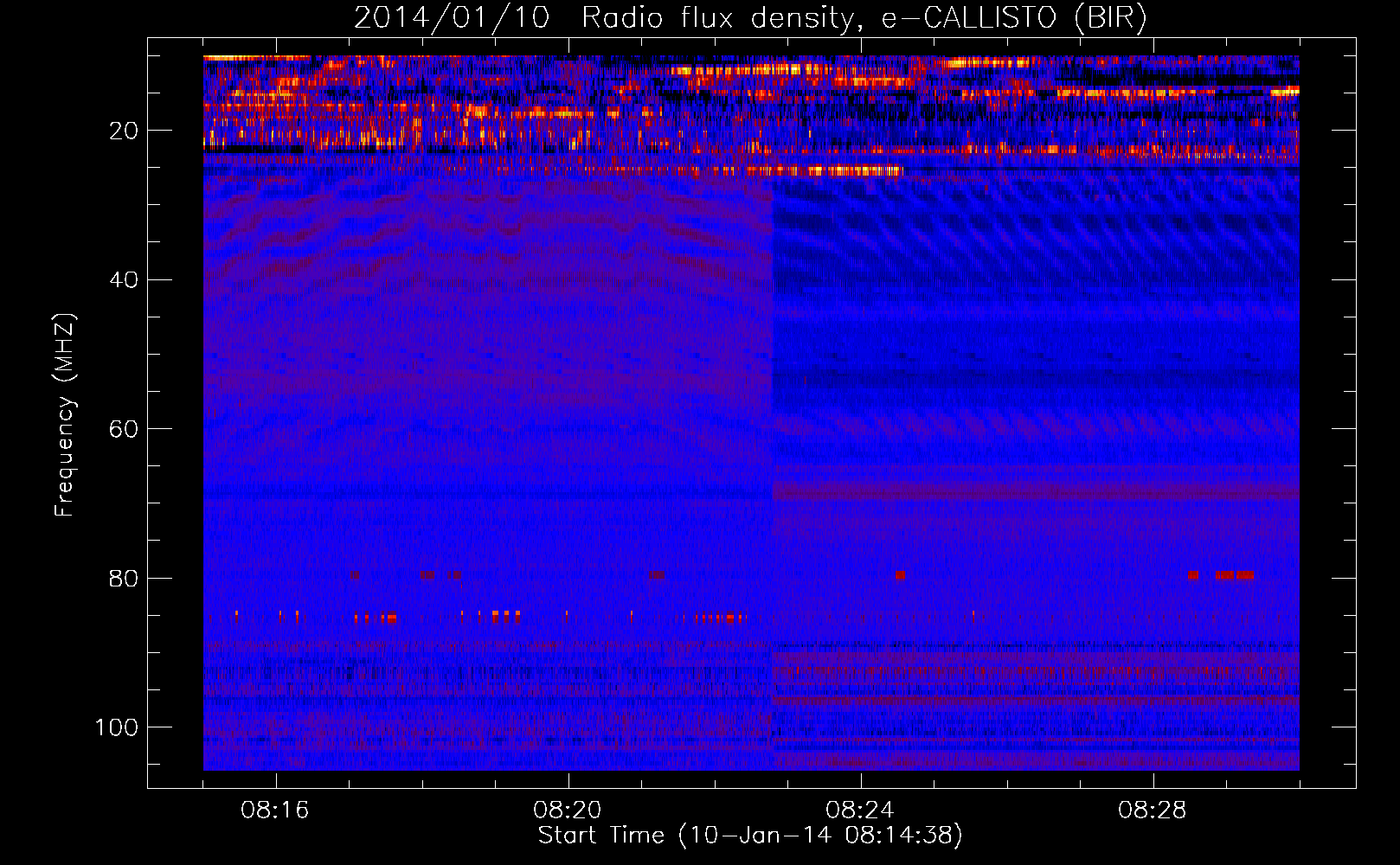Click the 'Frequency (MHZ)' axis label
The image size is (1400, 865).
[x=65, y=414]
